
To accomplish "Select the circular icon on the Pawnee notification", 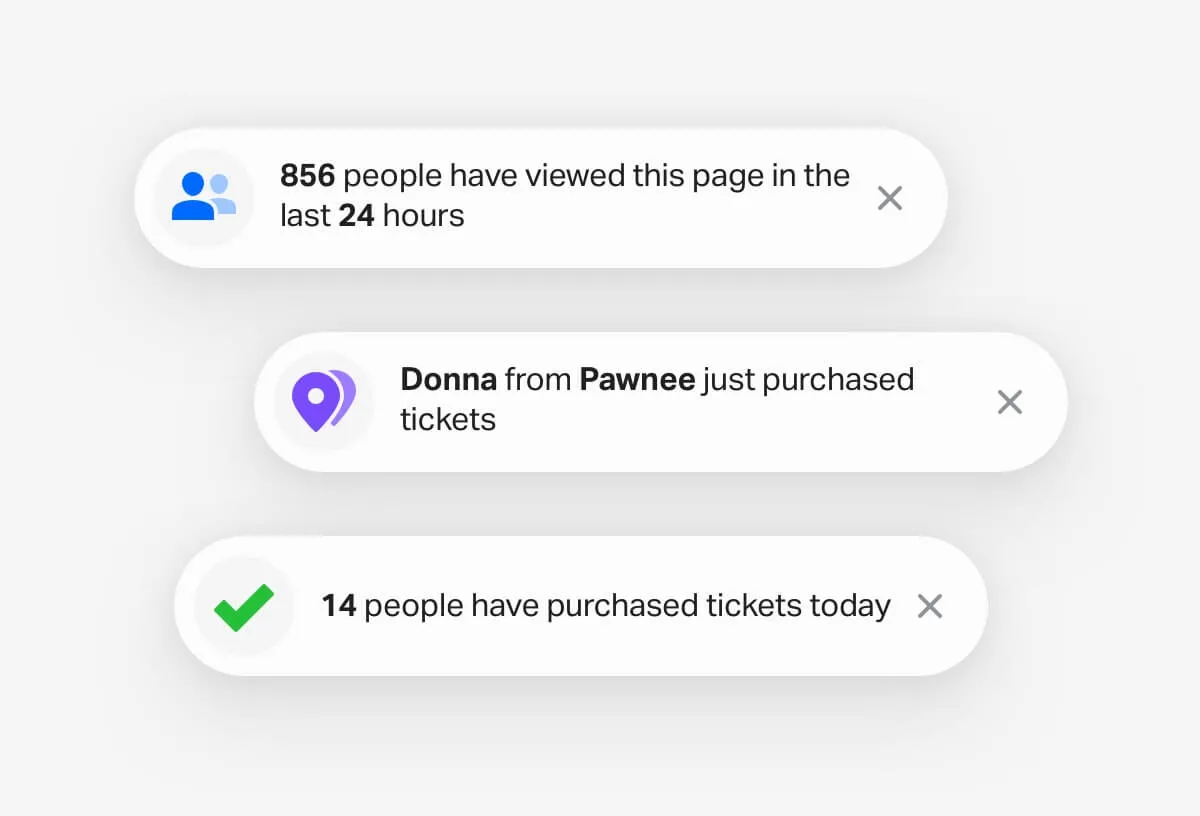I will (x=322, y=400).
